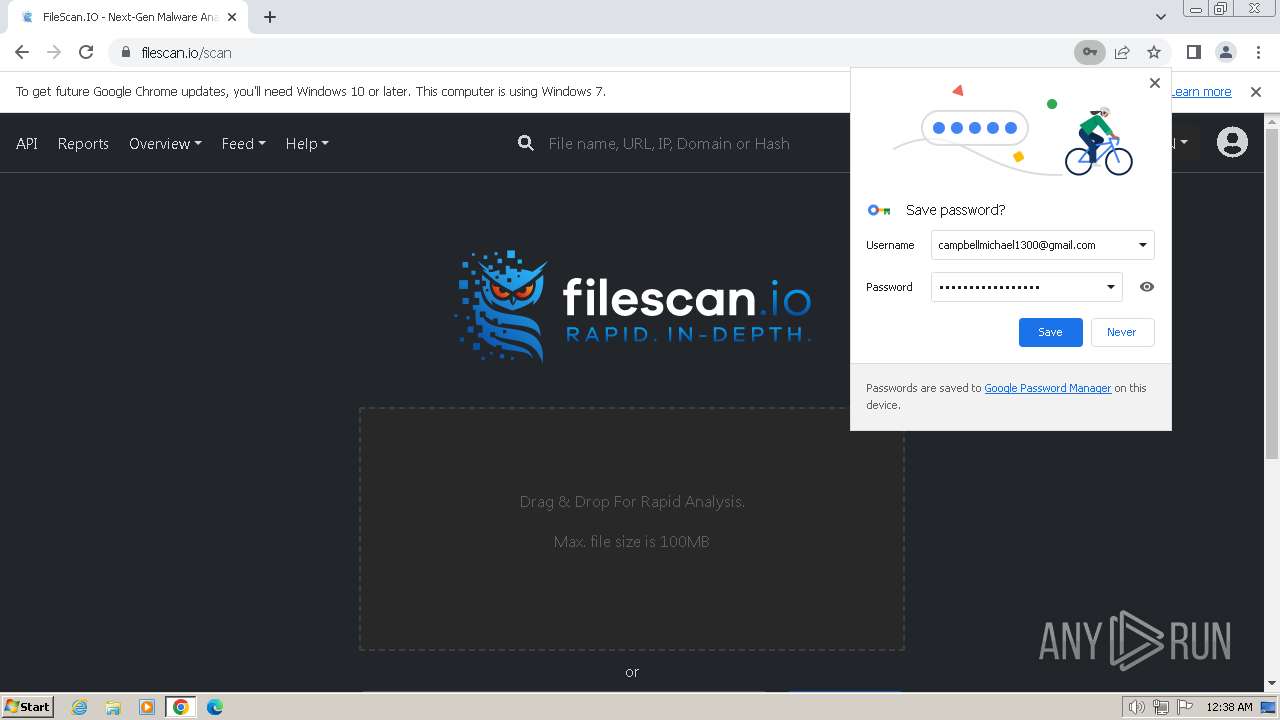Save the password
Image resolution: width=1280 pixels, height=720 pixels.
[x=1050, y=332]
